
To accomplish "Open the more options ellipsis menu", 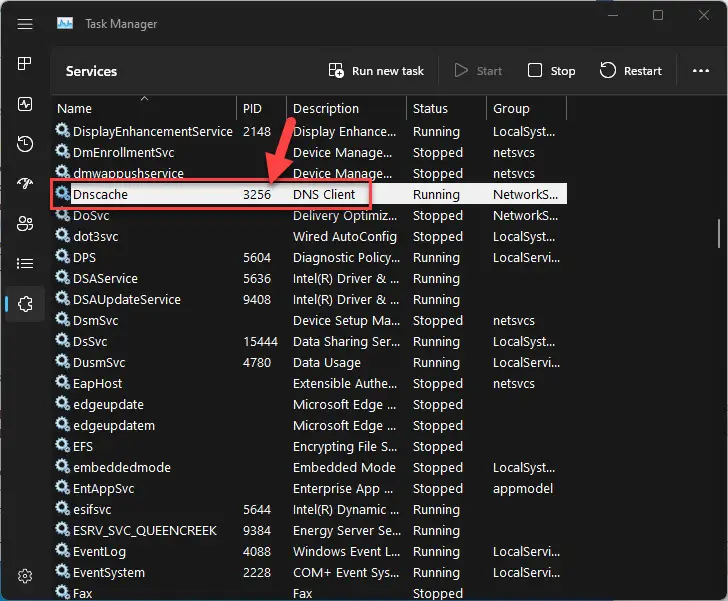I will coord(701,71).
